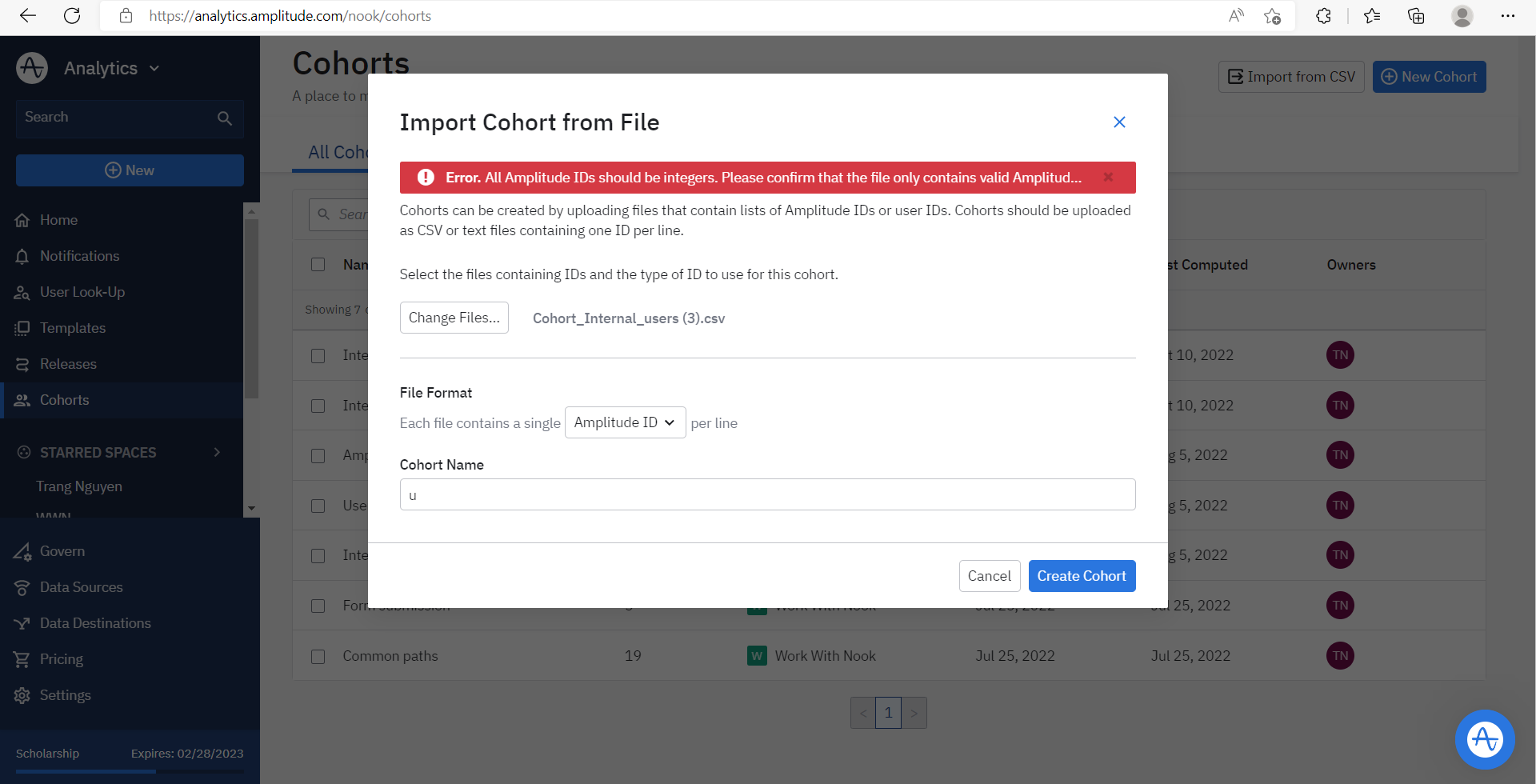The image size is (1536, 784).
Task: Open Settings in the sidebar
Action: [66, 695]
